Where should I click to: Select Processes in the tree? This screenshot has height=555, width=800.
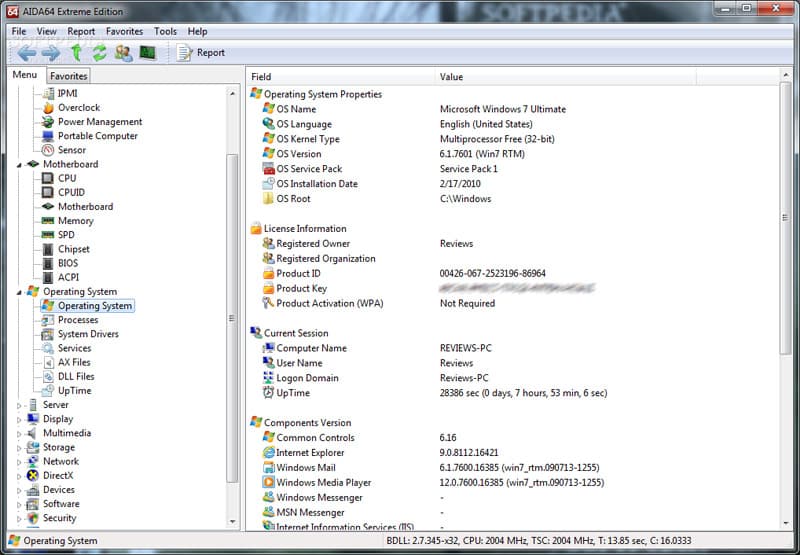[x=78, y=320]
